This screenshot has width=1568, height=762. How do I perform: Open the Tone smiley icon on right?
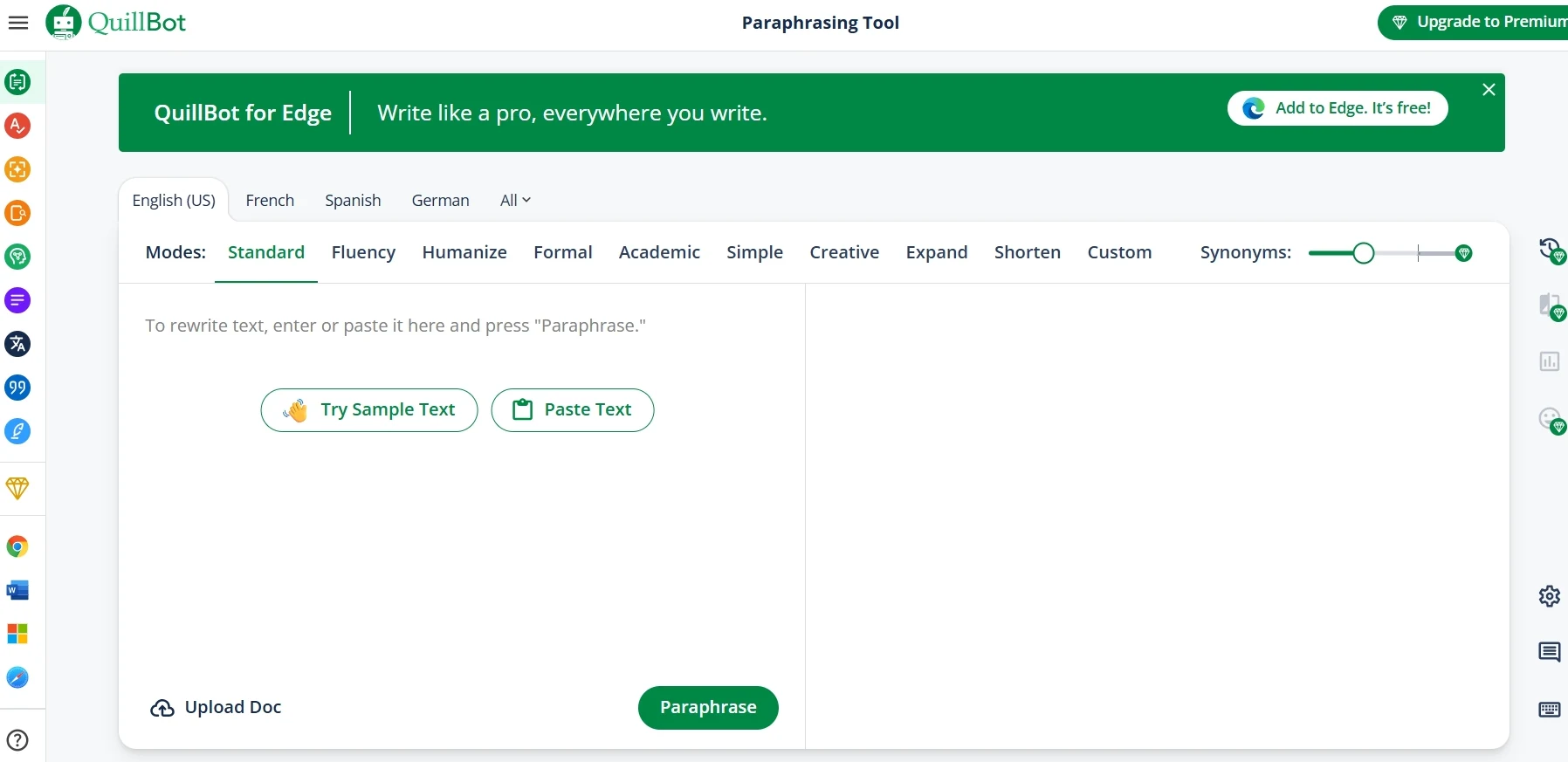click(1551, 420)
